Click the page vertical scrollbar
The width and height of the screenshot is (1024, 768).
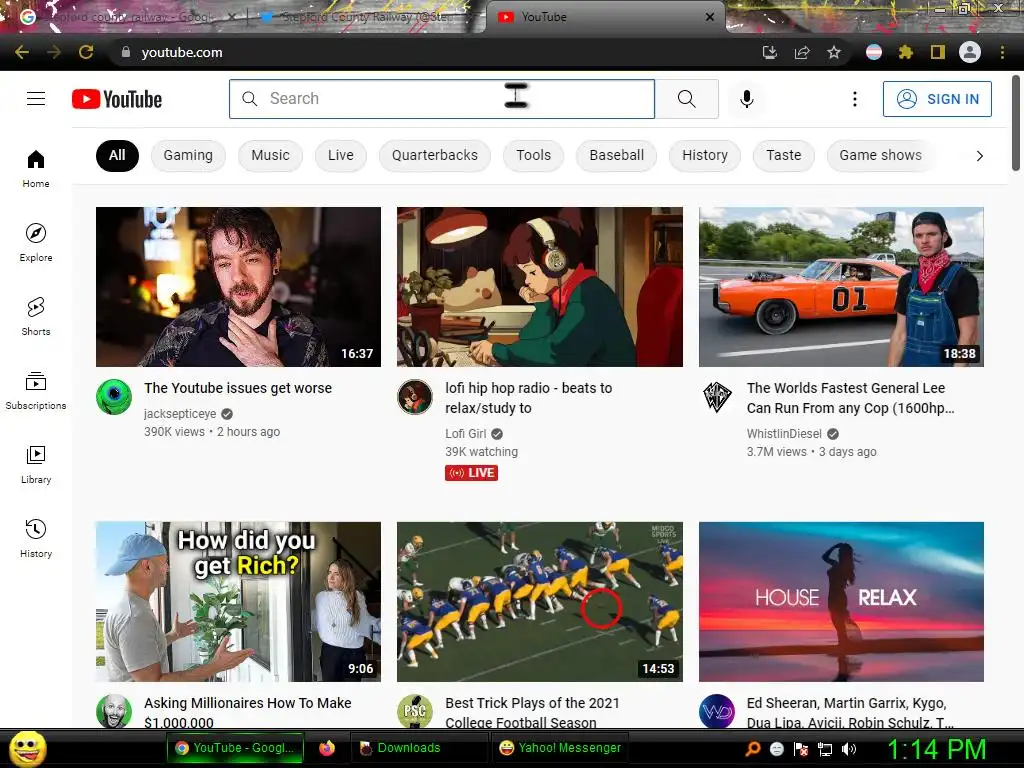click(1016, 123)
